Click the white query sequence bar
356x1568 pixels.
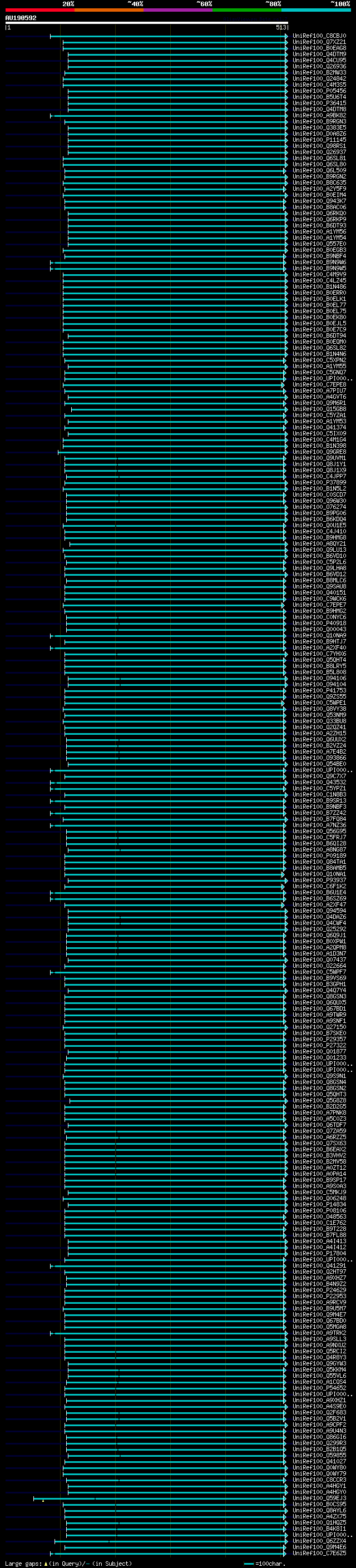pyautogui.click(x=147, y=22)
